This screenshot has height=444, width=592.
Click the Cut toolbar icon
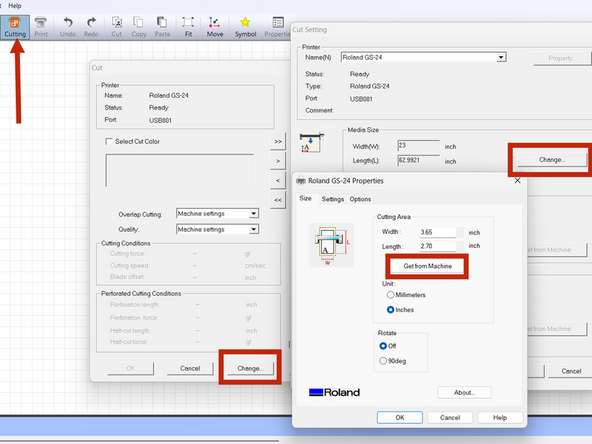(117, 27)
